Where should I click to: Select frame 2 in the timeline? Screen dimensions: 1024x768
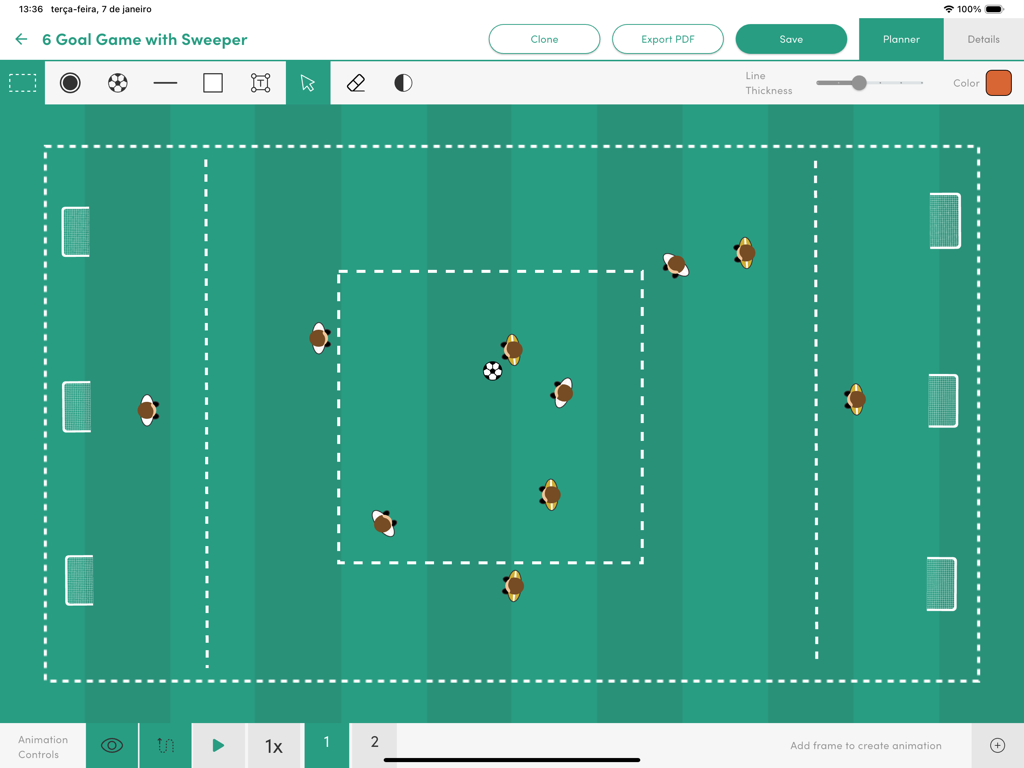tap(374, 743)
